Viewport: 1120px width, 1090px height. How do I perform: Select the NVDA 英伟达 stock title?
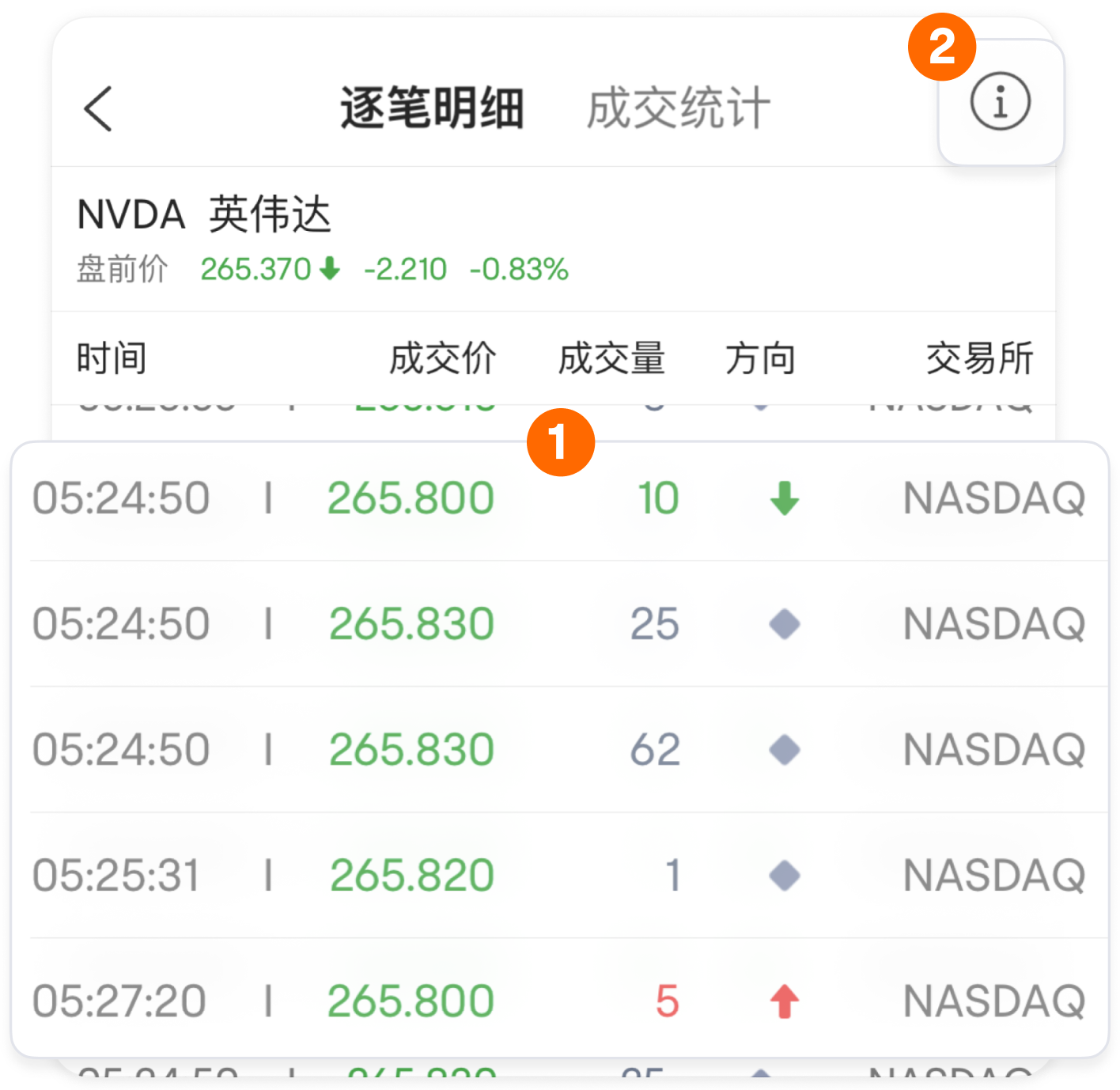pos(203,212)
